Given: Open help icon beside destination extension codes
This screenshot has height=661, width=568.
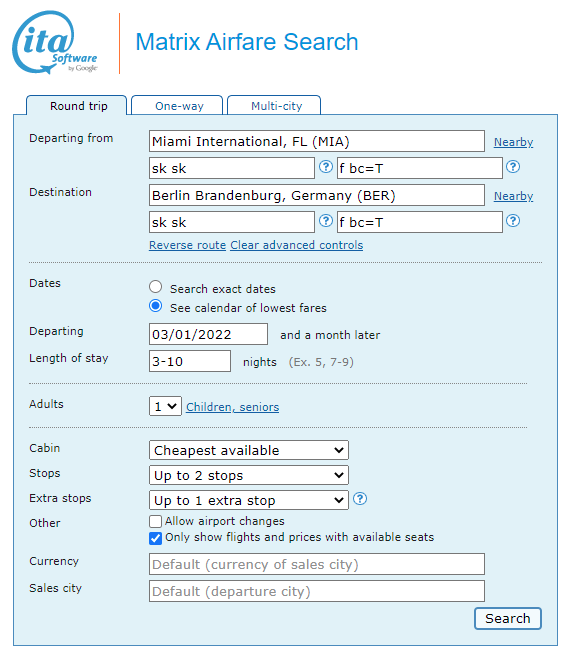Looking at the screenshot, I should 513,221.
